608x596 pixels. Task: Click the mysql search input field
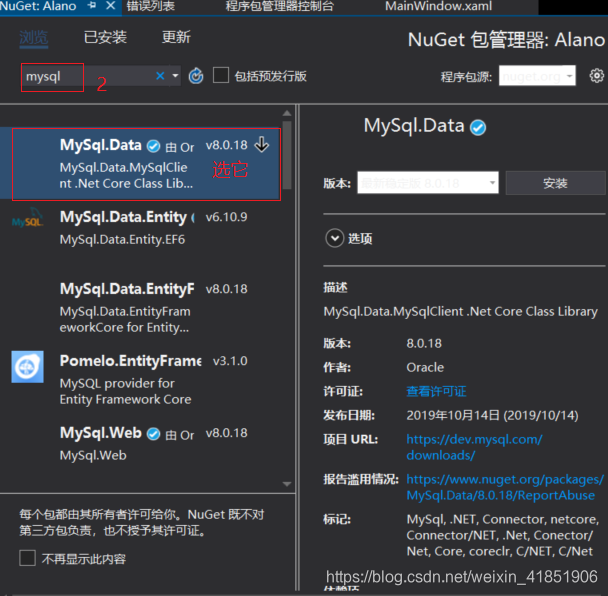point(88,76)
